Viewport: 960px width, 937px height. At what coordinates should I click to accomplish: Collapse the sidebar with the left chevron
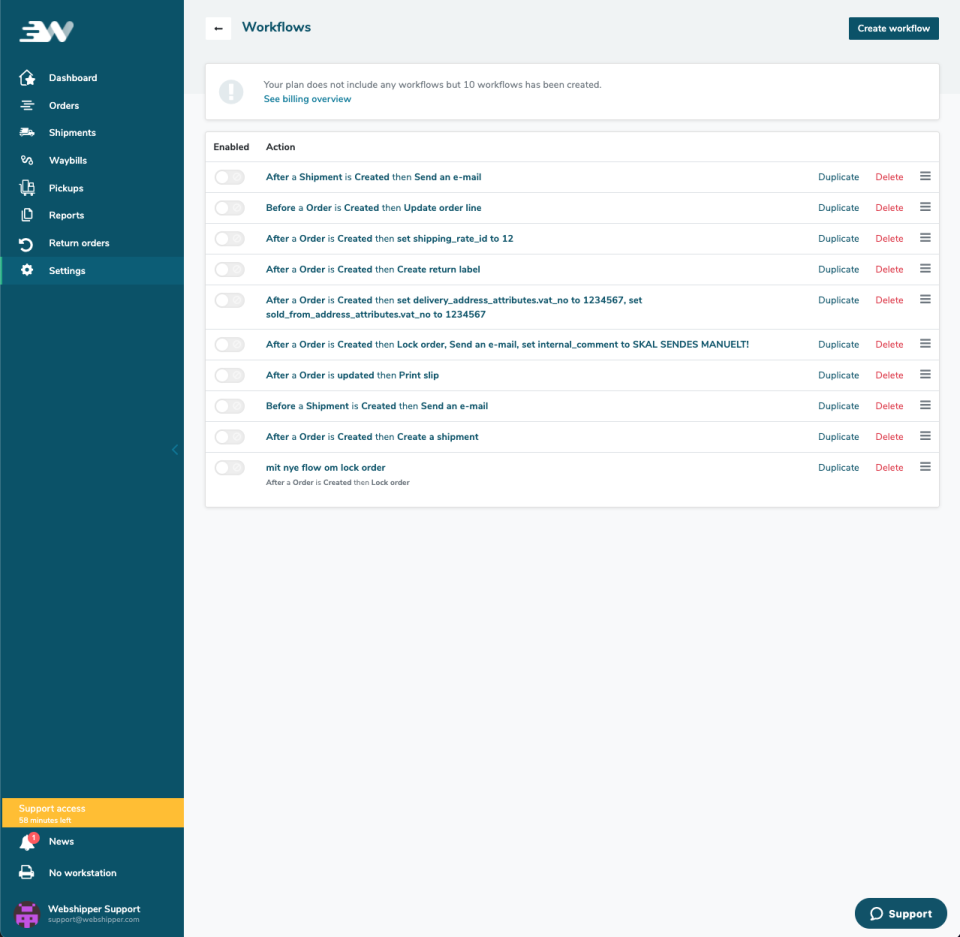175,450
